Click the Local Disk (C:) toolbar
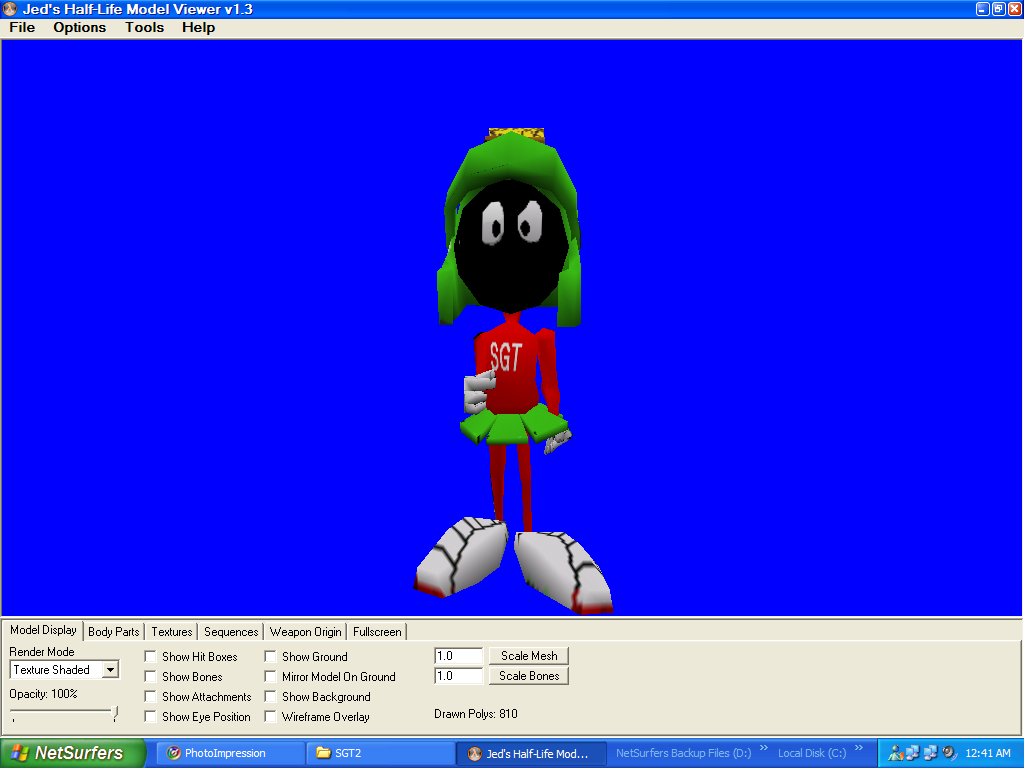Viewport: 1024px width, 768px height. pyautogui.click(x=812, y=753)
